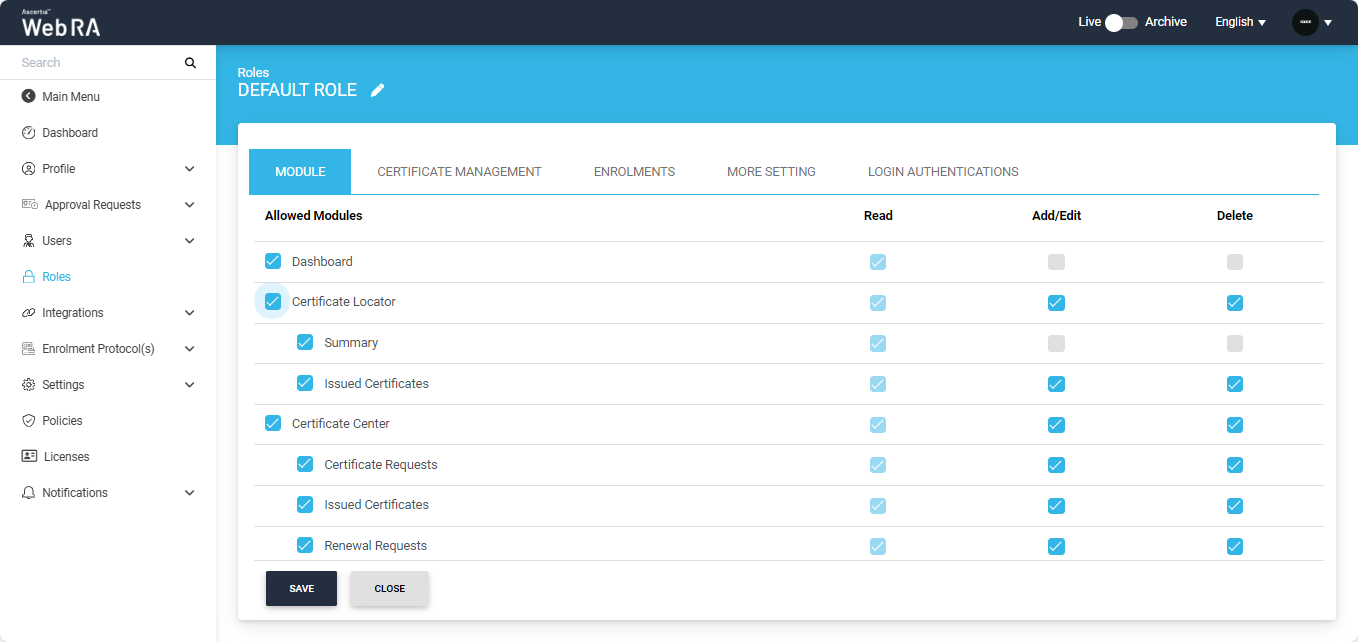Image resolution: width=1358 pixels, height=642 pixels.
Task: Uncheck Add/Edit for Certificate Requests
Action: [1056, 465]
